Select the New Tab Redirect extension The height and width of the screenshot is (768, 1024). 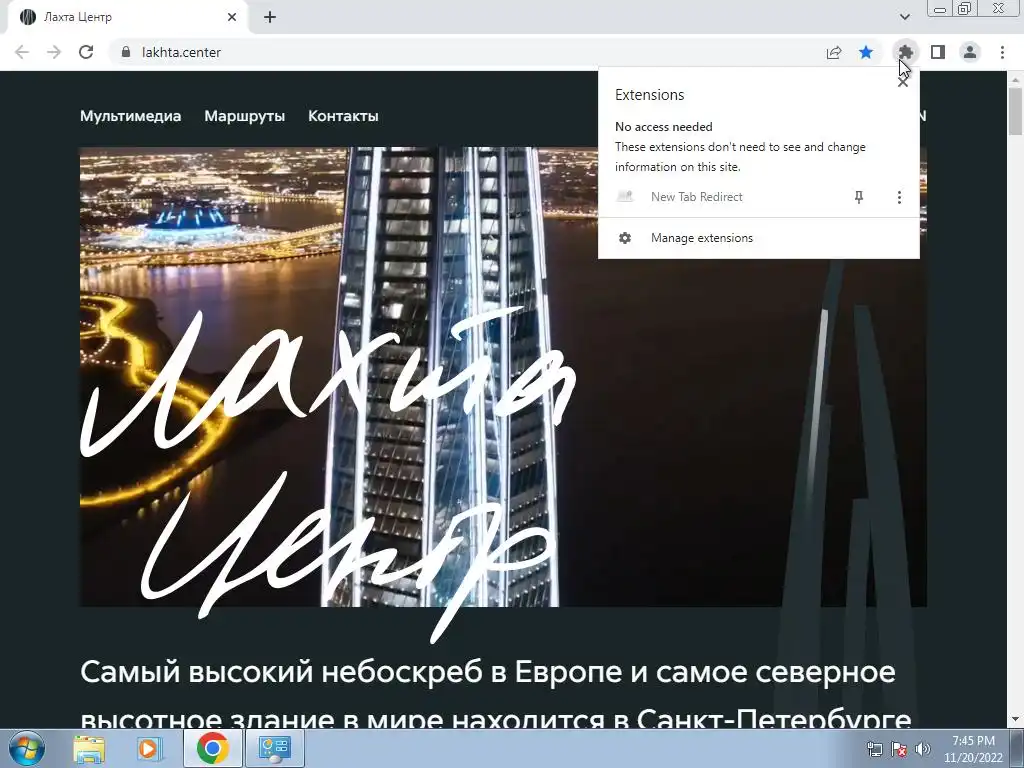(x=696, y=197)
